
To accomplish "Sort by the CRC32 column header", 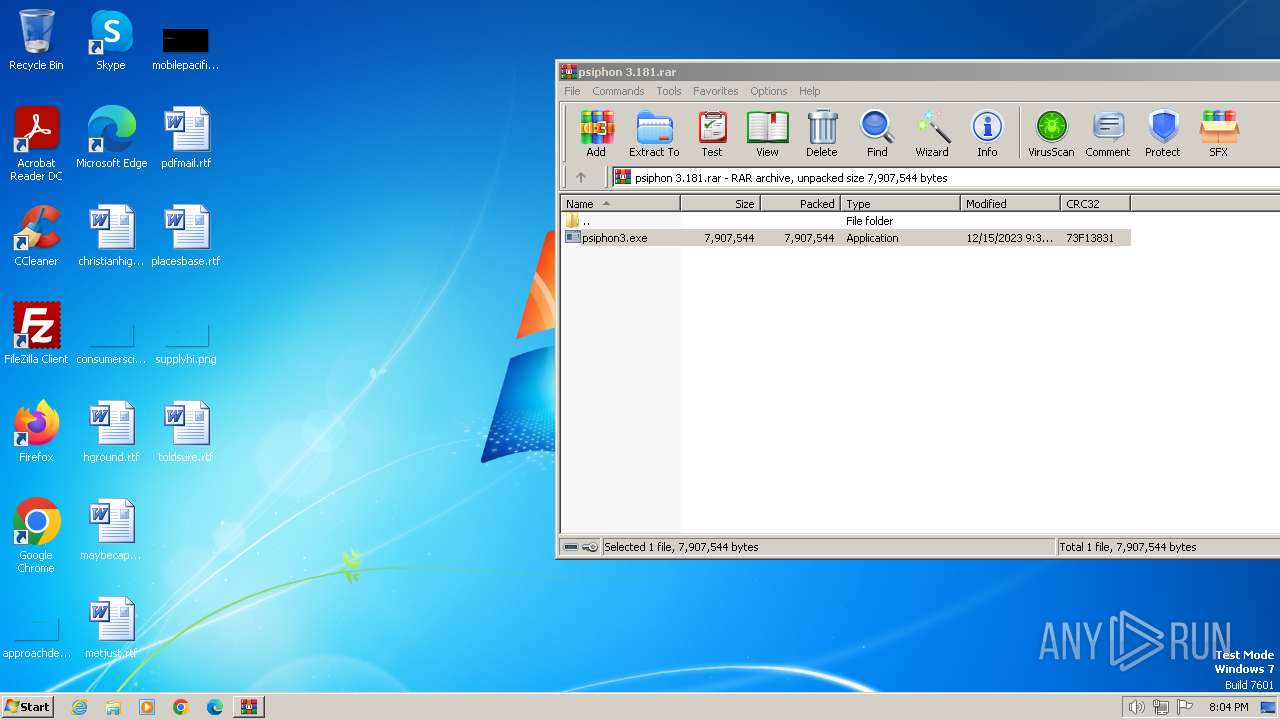I will pyautogui.click(x=1095, y=204).
